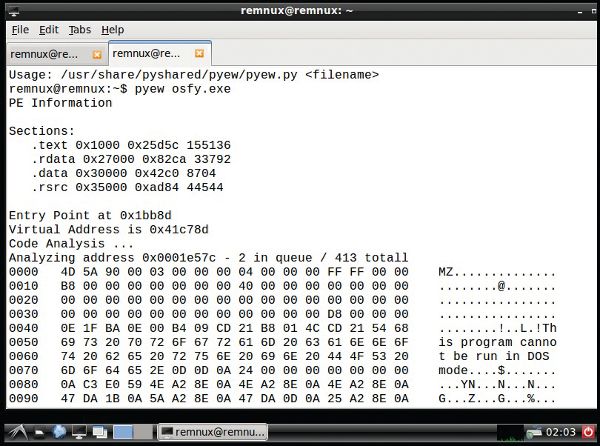Open the Help menu
The height and width of the screenshot is (446, 600).
point(112,30)
